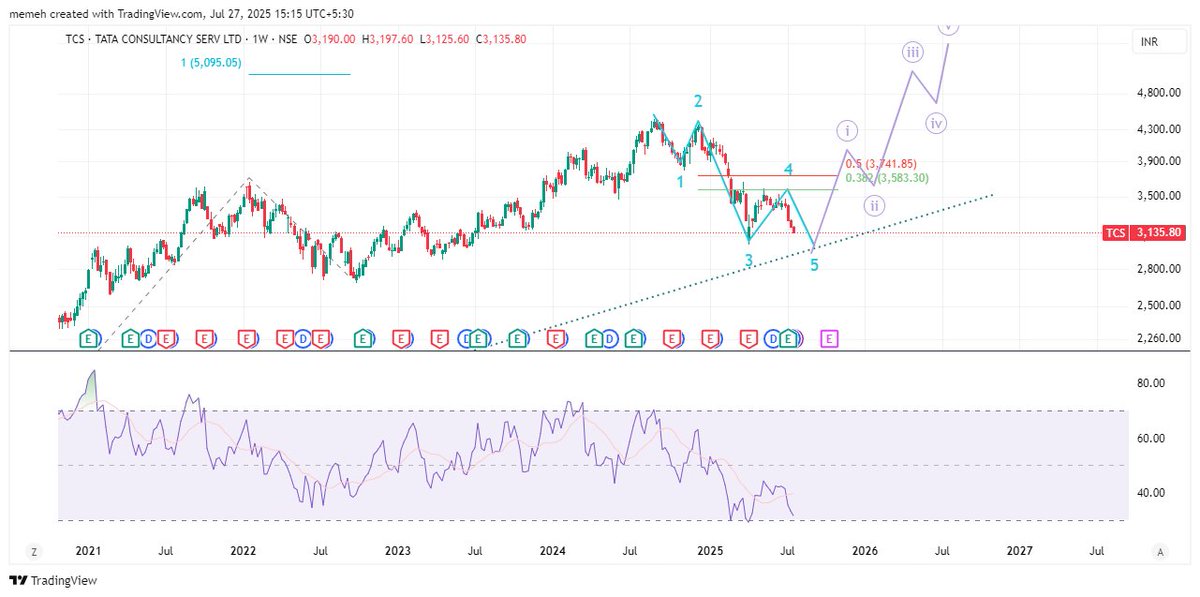Select the circled purple wave label iii
This screenshot has height=597, width=1200.
(912, 51)
